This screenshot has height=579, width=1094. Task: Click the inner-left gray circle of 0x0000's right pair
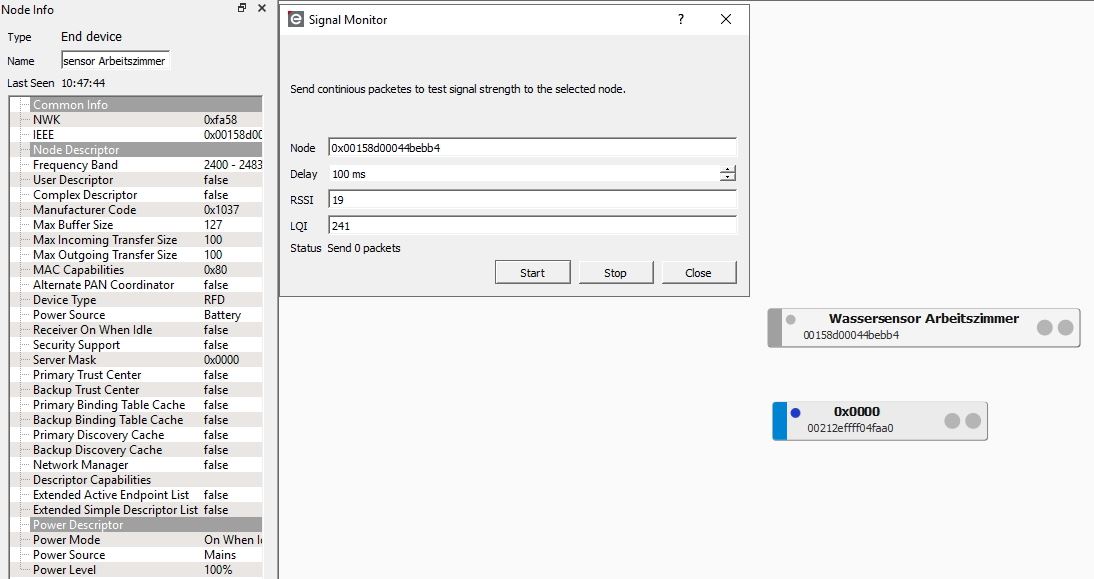coord(952,421)
